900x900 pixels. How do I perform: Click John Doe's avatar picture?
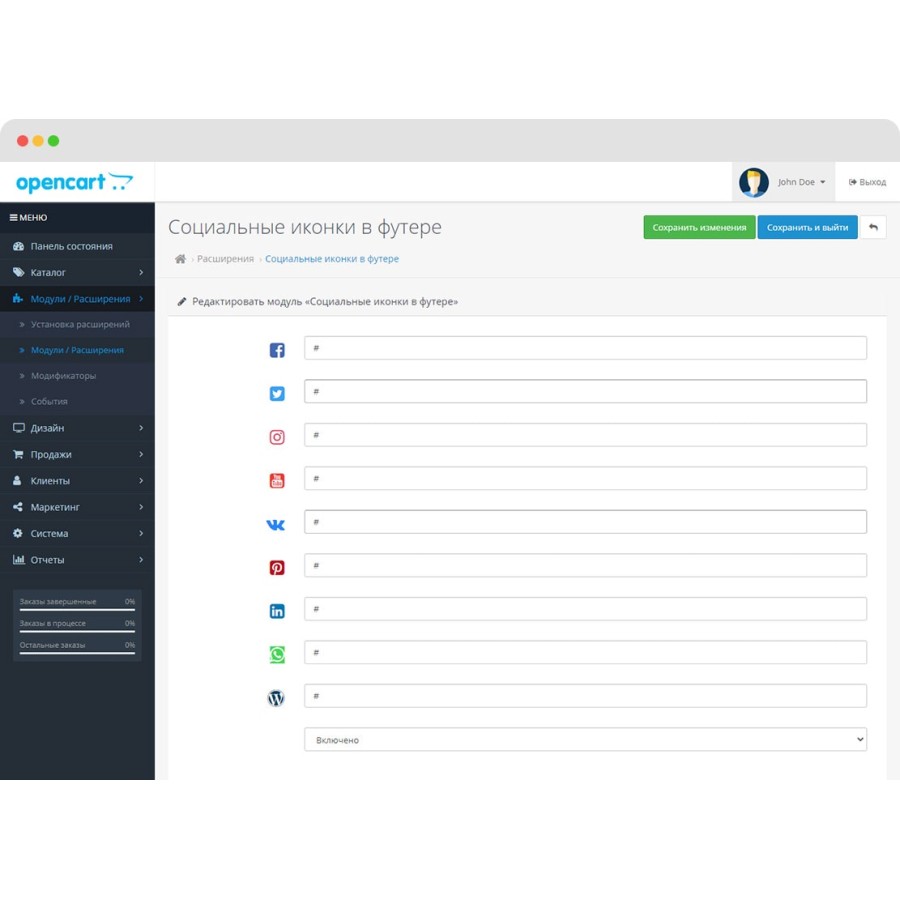click(754, 183)
